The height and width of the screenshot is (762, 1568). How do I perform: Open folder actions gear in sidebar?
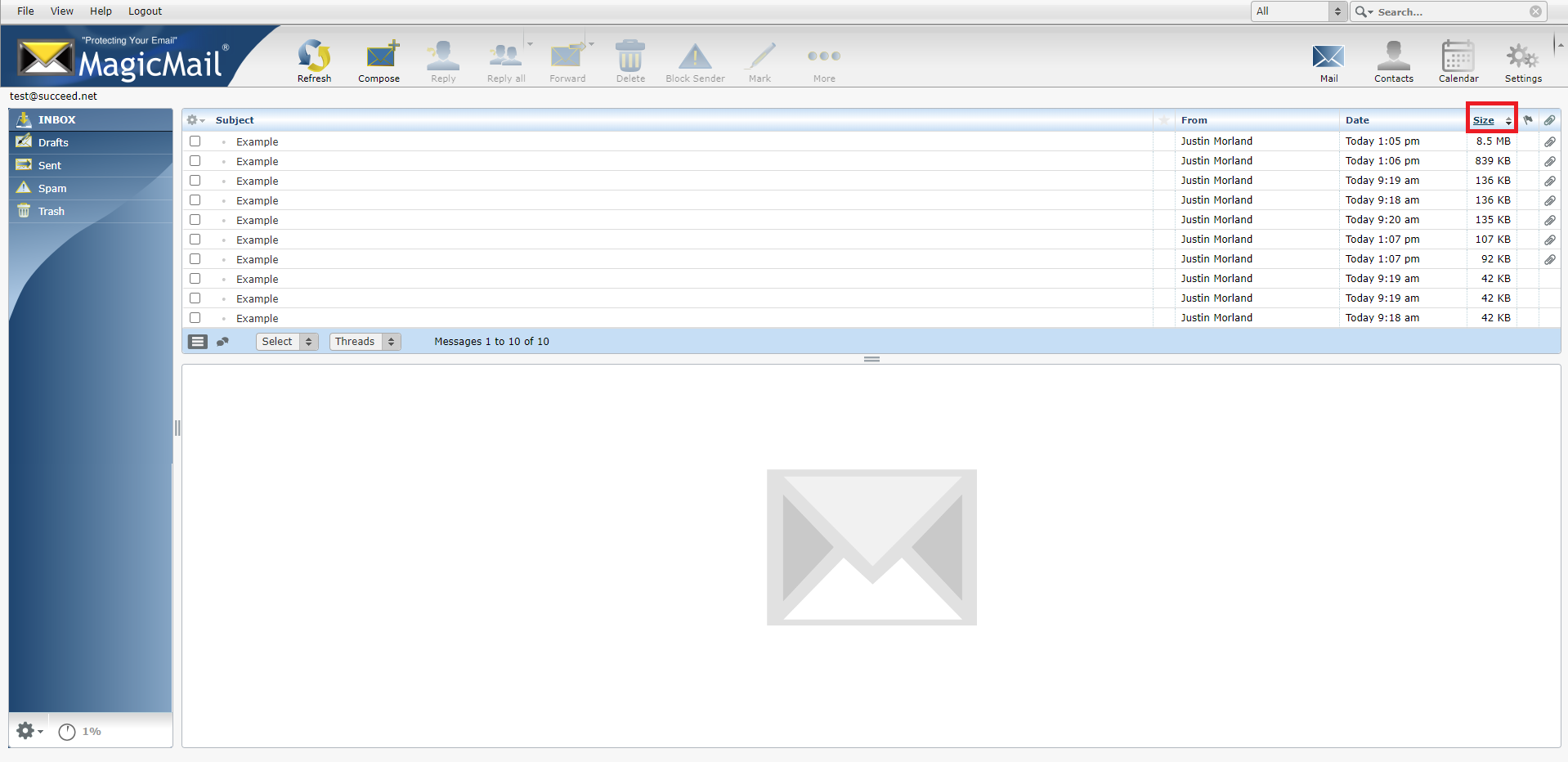tap(29, 731)
